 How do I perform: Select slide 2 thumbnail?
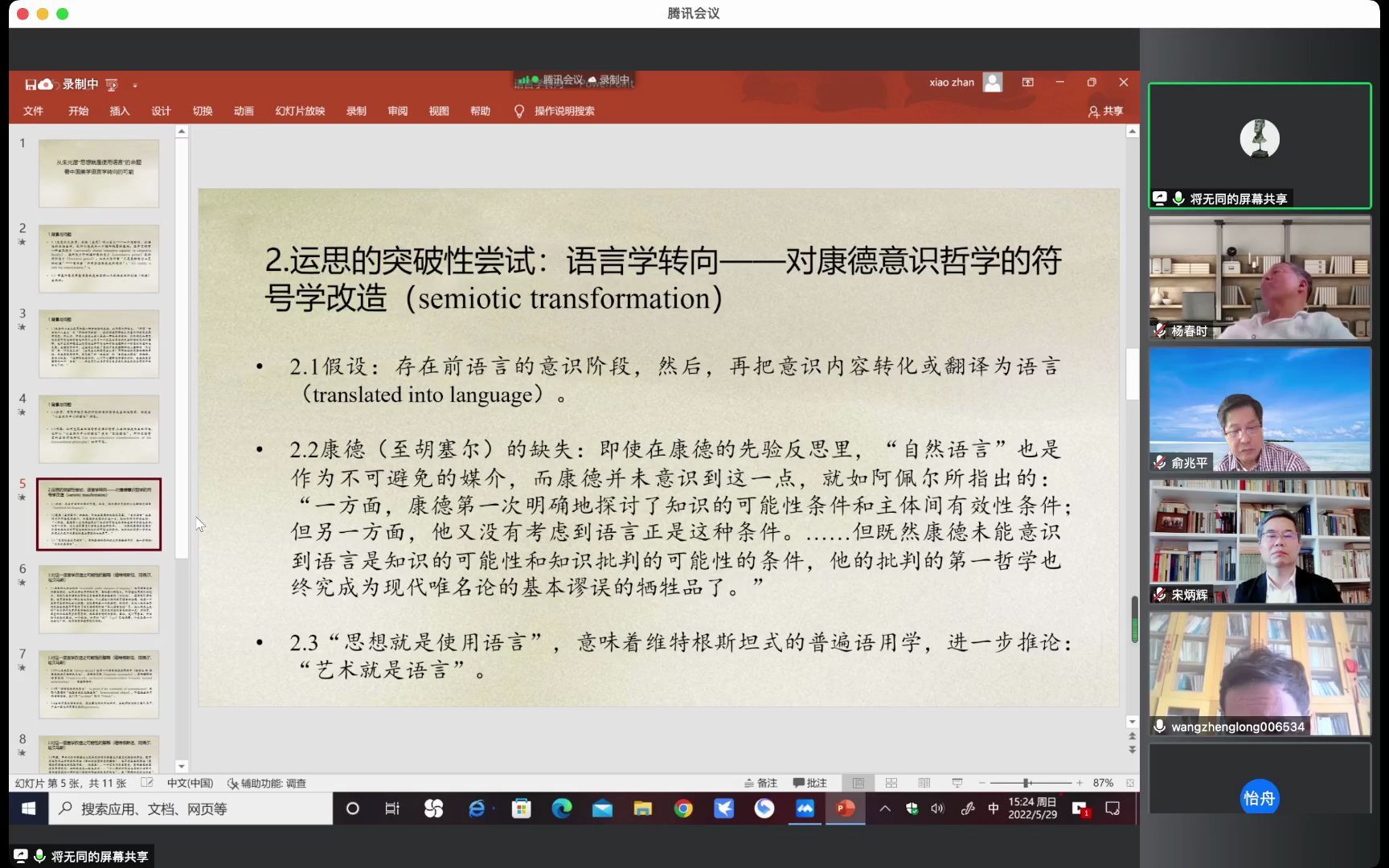click(99, 259)
